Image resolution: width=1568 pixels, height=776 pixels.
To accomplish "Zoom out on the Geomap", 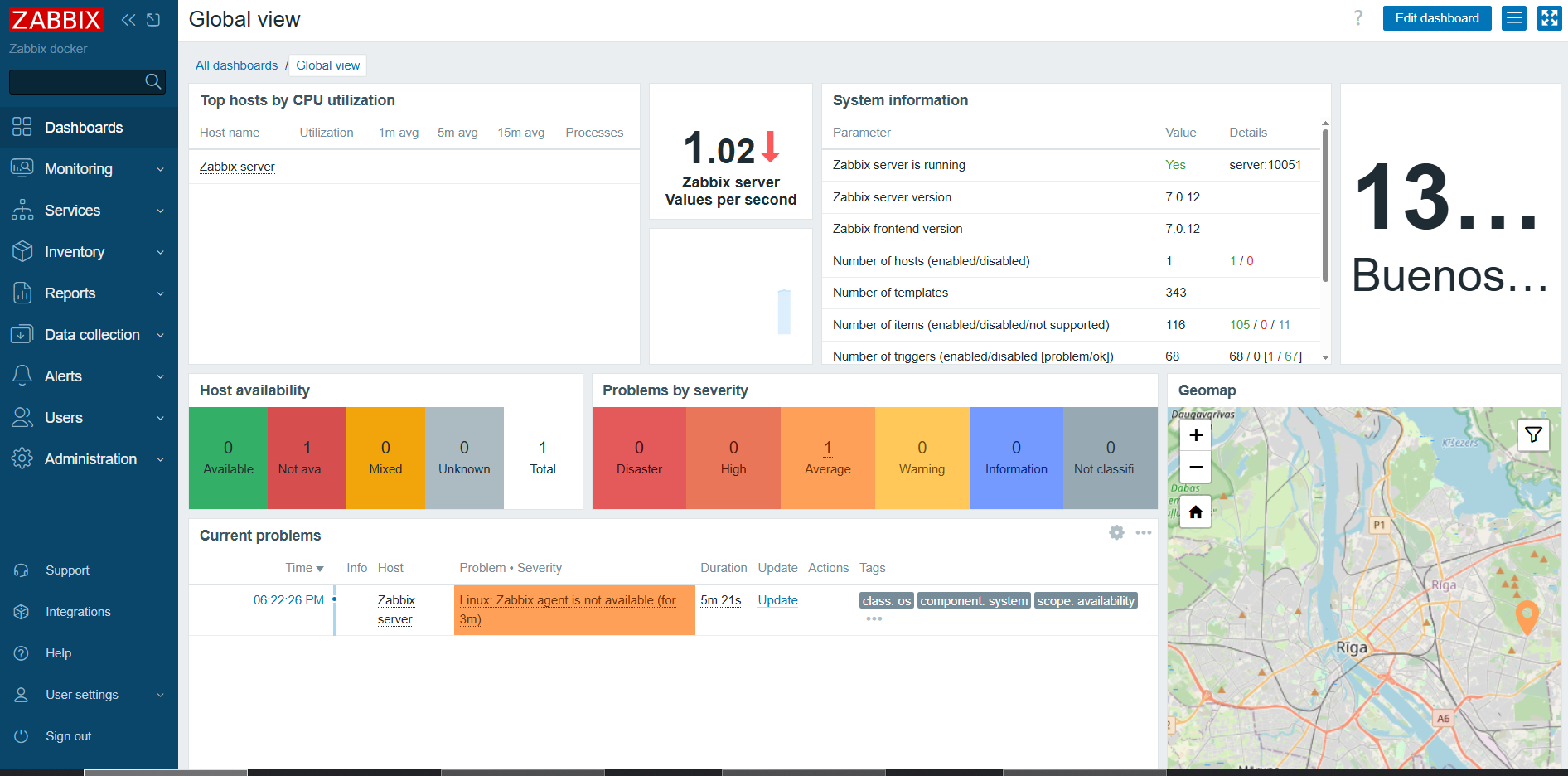I will pos(1195,467).
